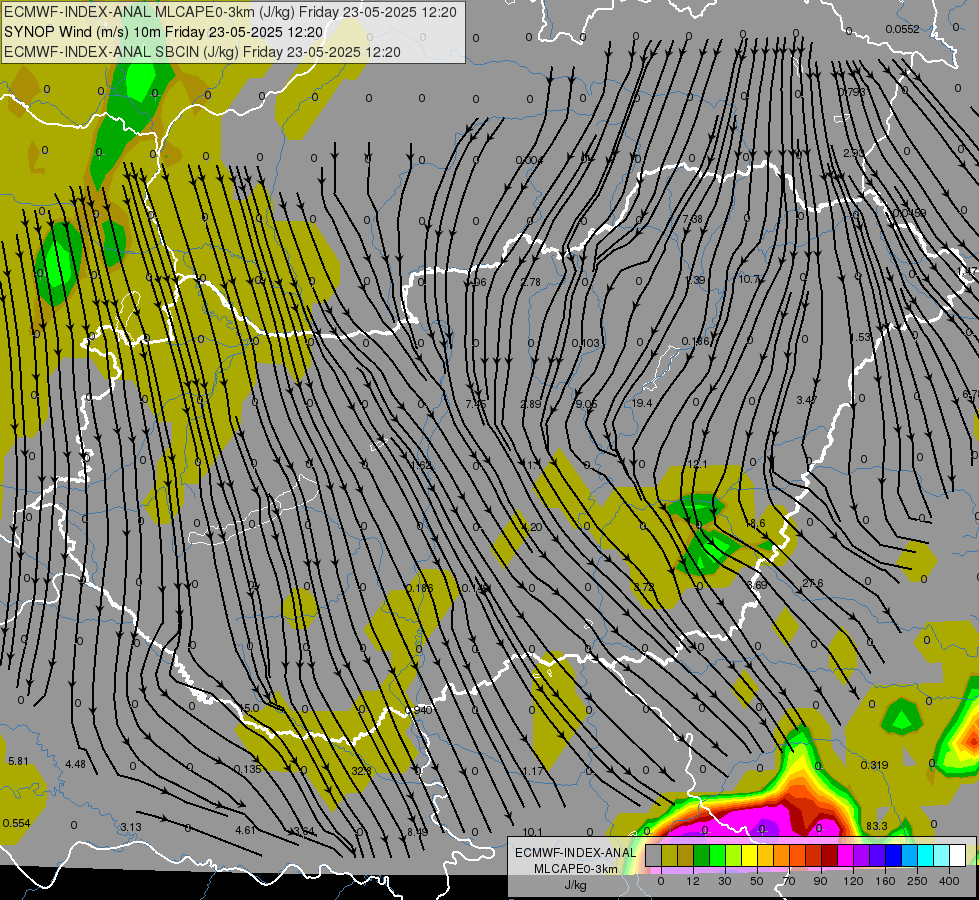The height and width of the screenshot is (900, 979).
Task: Click the 7.38 value on the map
Action: 692,219
